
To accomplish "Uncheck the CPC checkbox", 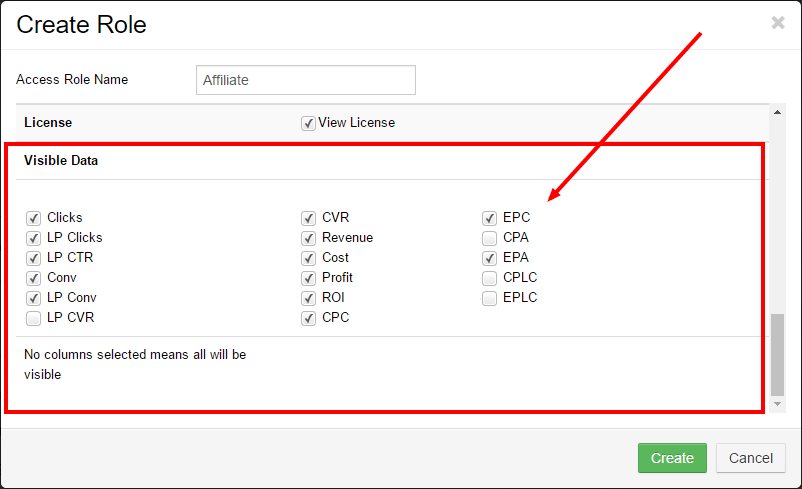I will tap(308, 318).
